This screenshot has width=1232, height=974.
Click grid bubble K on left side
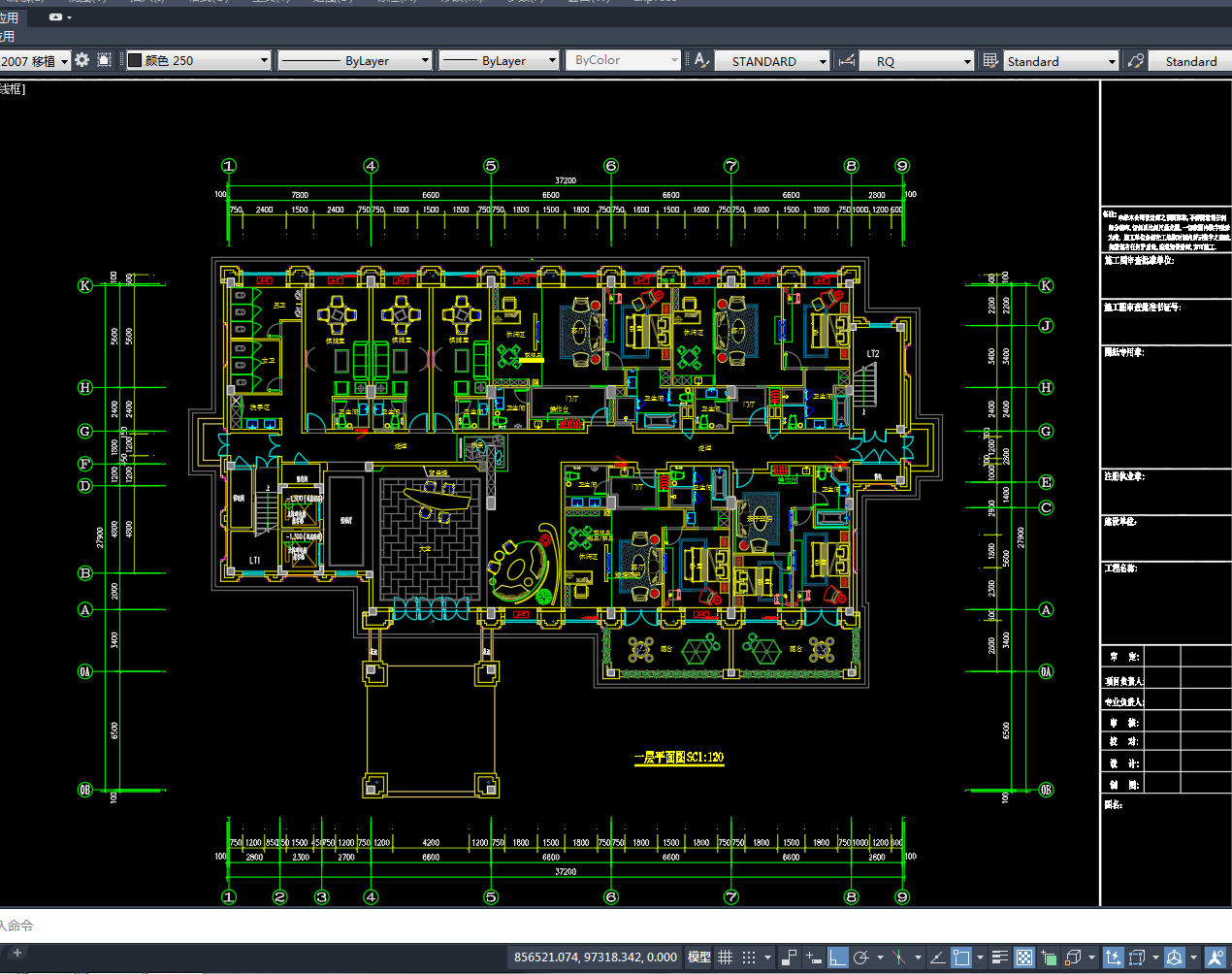click(85, 285)
